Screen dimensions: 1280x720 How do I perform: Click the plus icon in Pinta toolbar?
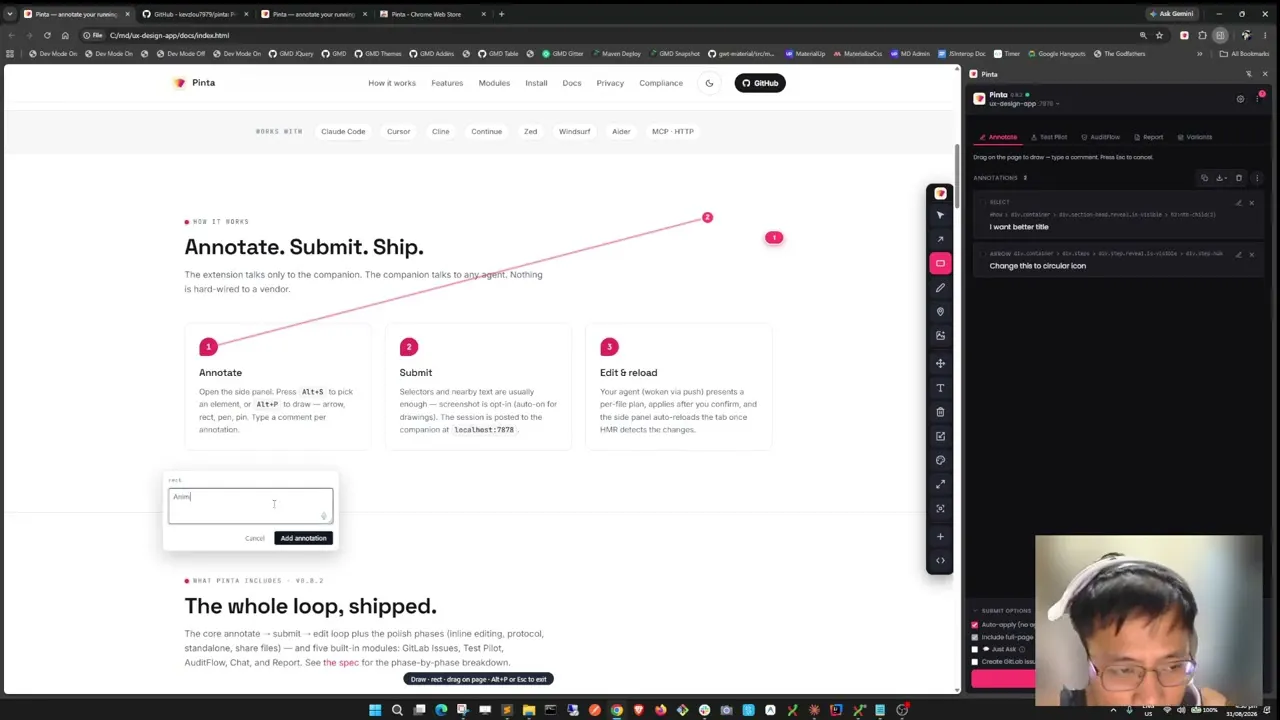coord(940,536)
